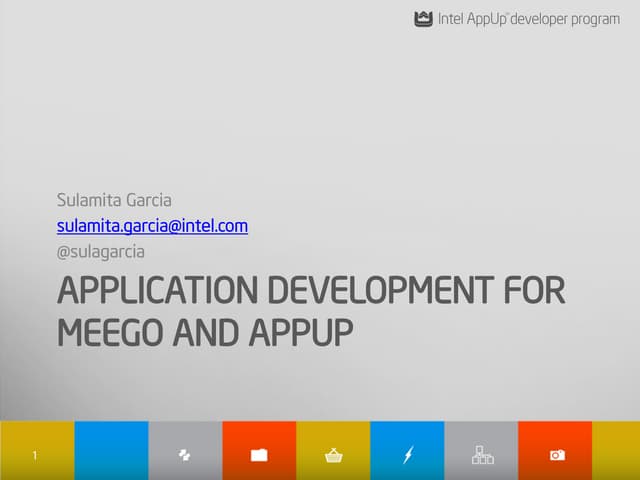Screen dimensions: 640x480
Task: Click the camera icon on orange tile
Action: pos(557,456)
